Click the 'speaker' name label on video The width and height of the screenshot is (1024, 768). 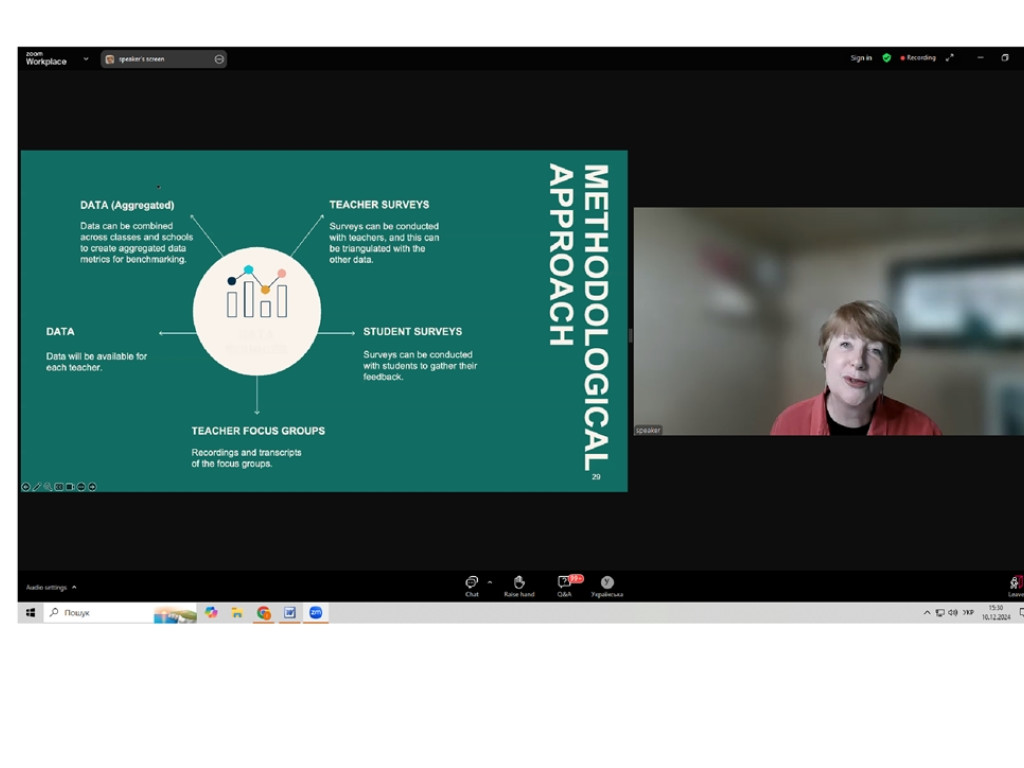pos(648,430)
